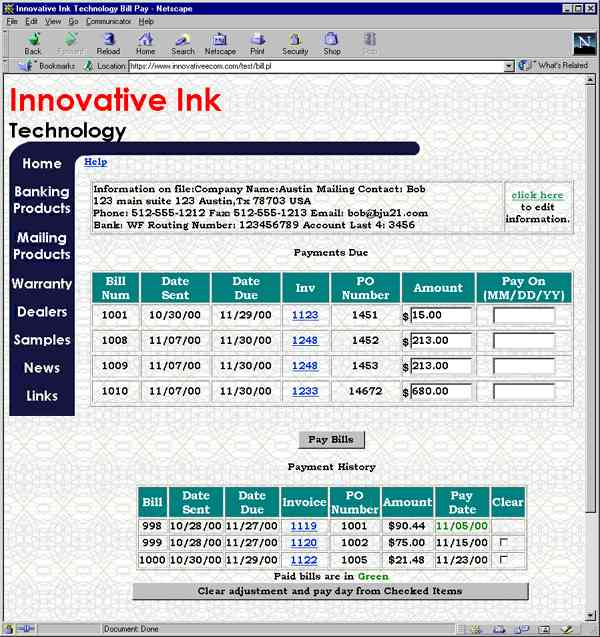This screenshot has width=600, height=637.
Task: Click Pay On date field for bill 1010
Action: [524, 392]
